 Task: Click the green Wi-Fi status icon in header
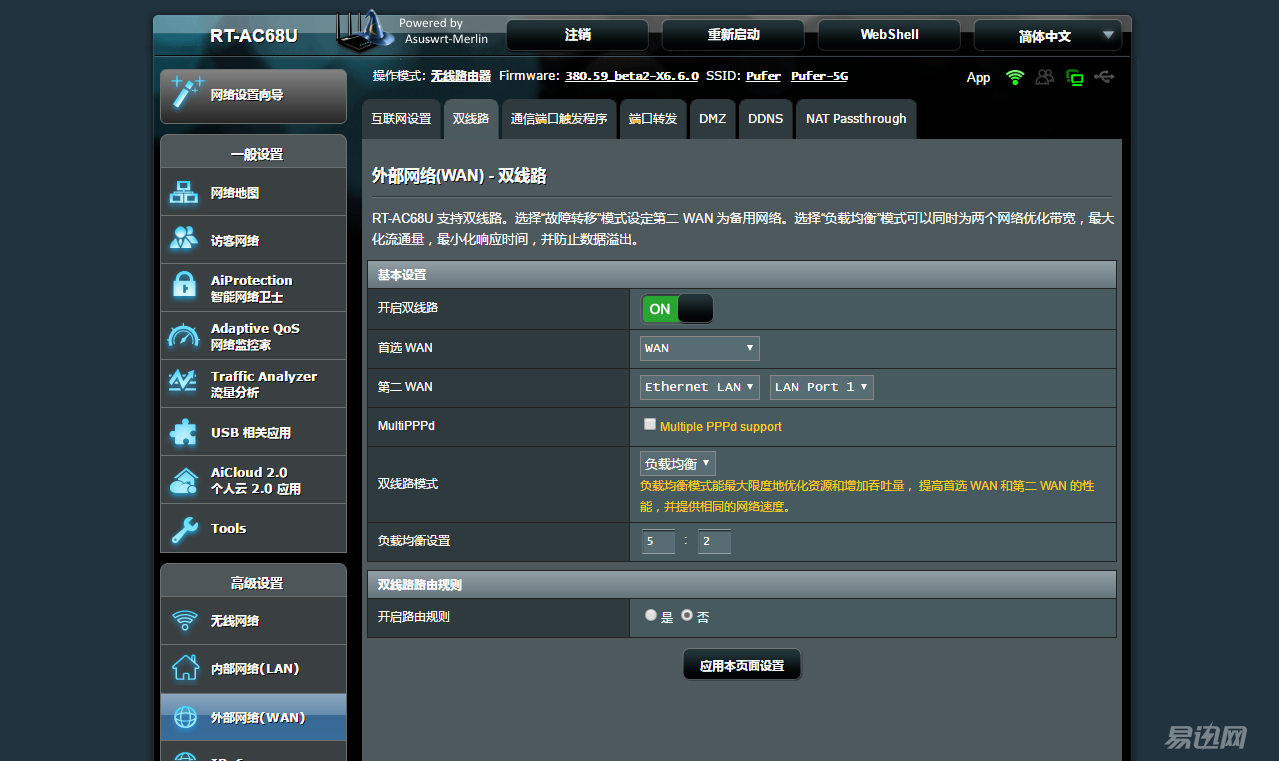point(1015,77)
